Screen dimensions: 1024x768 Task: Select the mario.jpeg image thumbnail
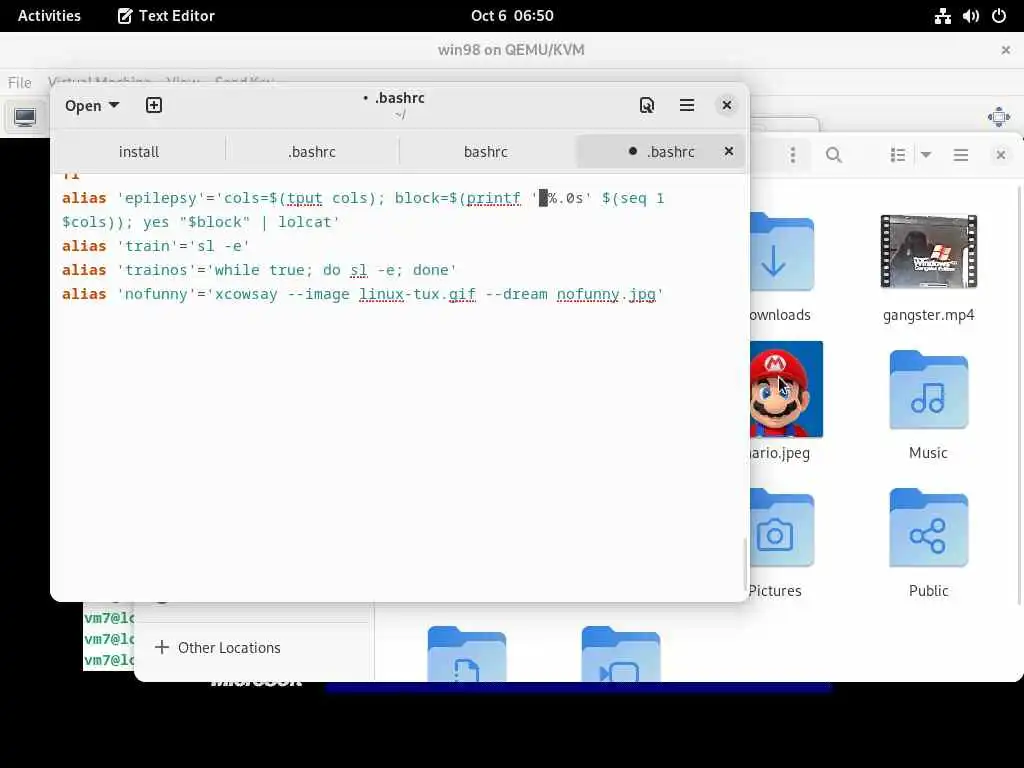pos(786,389)
